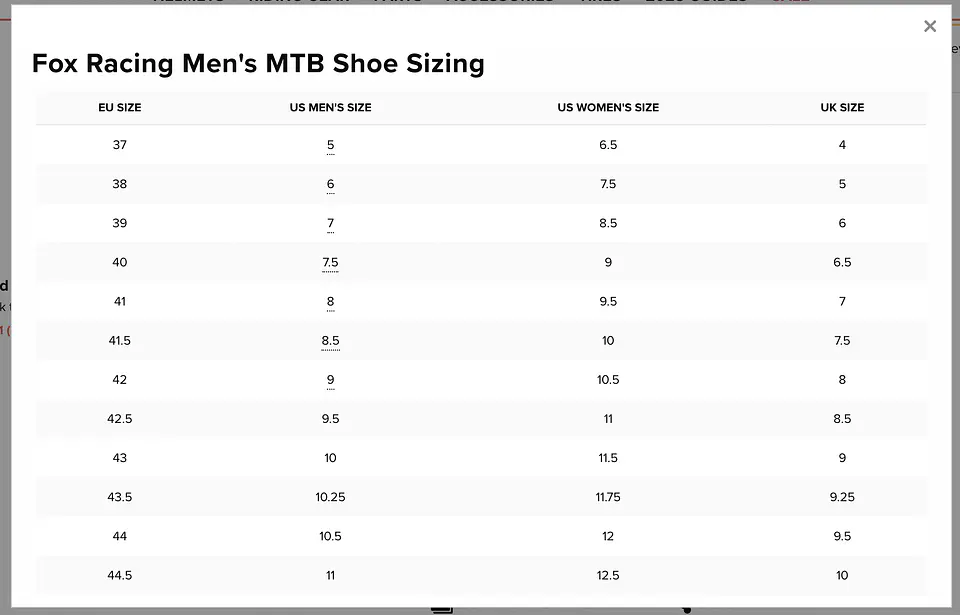Viewport: 960px width, 615px height.
Task: Click the underlined US men's size 8
Action: coord(331,302)
